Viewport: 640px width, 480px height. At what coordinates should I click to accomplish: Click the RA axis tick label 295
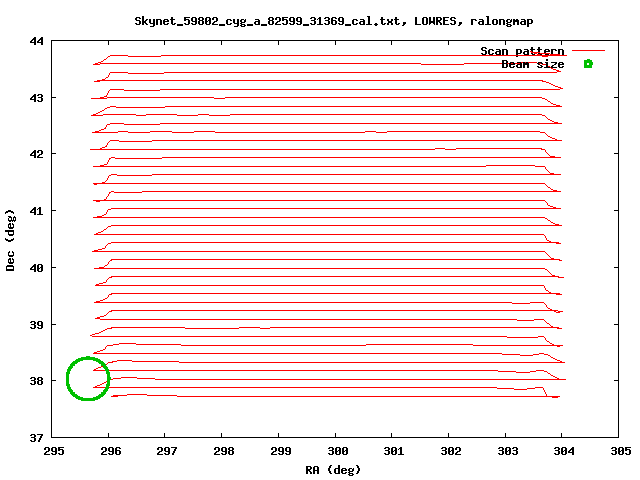tap(53, 451)
